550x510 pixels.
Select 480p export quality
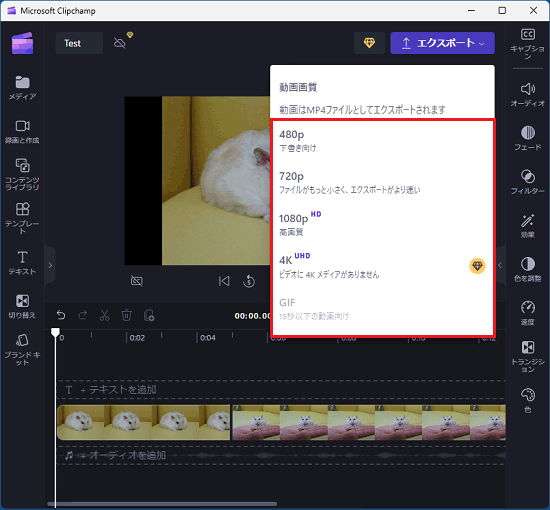[382, 141]
